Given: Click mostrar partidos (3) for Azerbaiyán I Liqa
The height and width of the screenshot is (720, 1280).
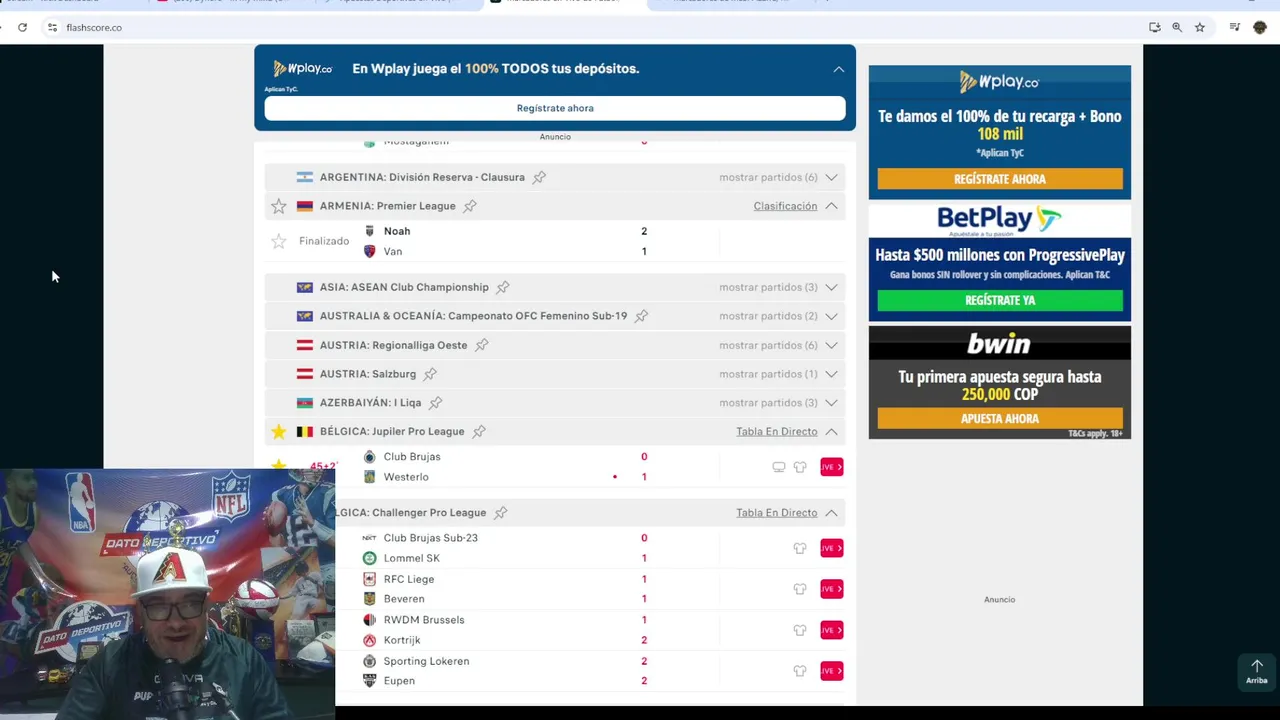Looking at the screenshot, I should pyautogui.click(x=768, y=403).
